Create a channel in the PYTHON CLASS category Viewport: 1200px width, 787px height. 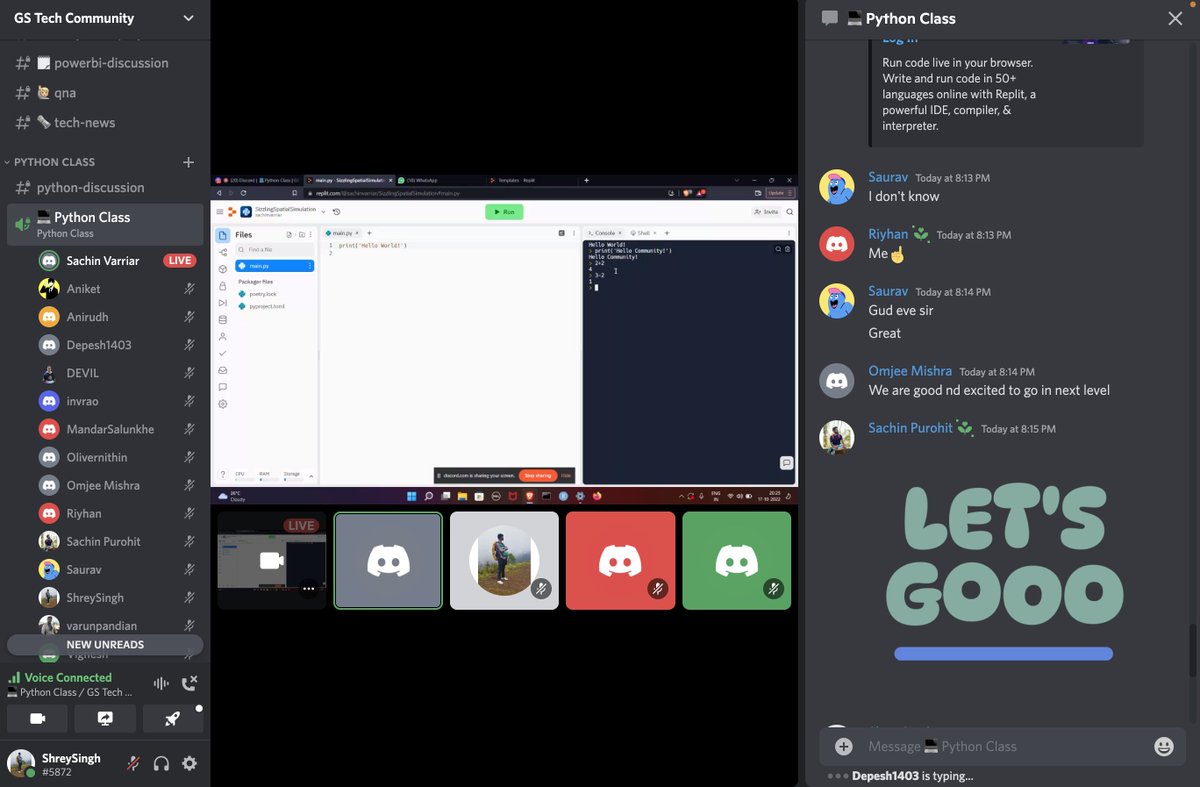tap(188, 162)
